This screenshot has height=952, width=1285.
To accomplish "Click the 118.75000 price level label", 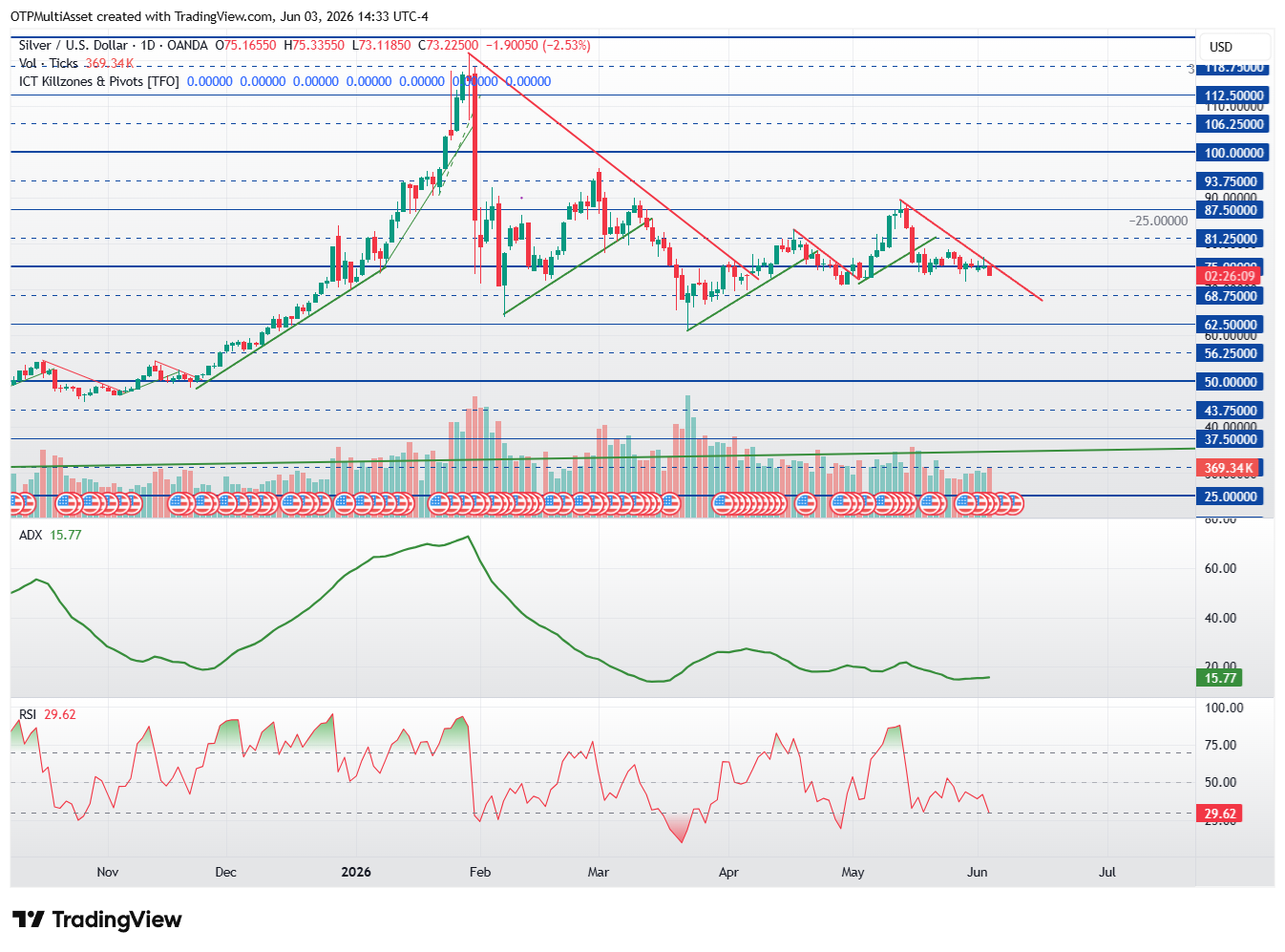I will click(x=1233, y=68).
